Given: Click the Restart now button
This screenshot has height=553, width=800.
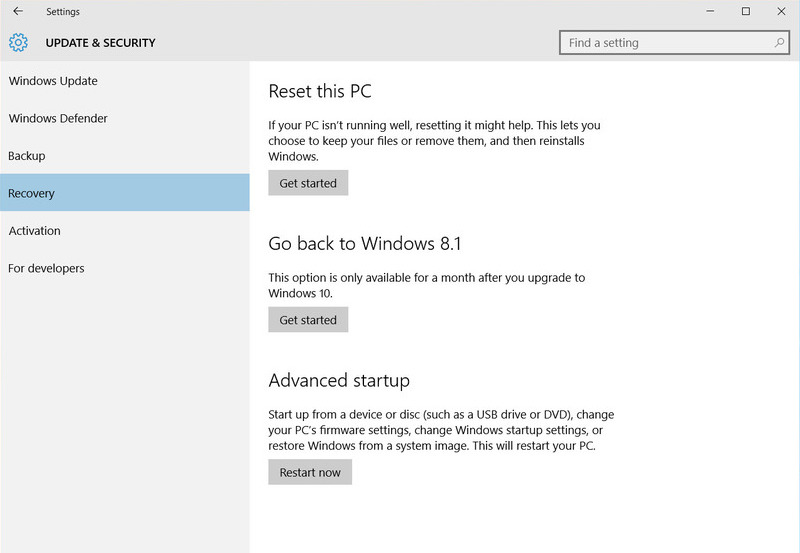Looking at the screenshot, I should 310,472.
